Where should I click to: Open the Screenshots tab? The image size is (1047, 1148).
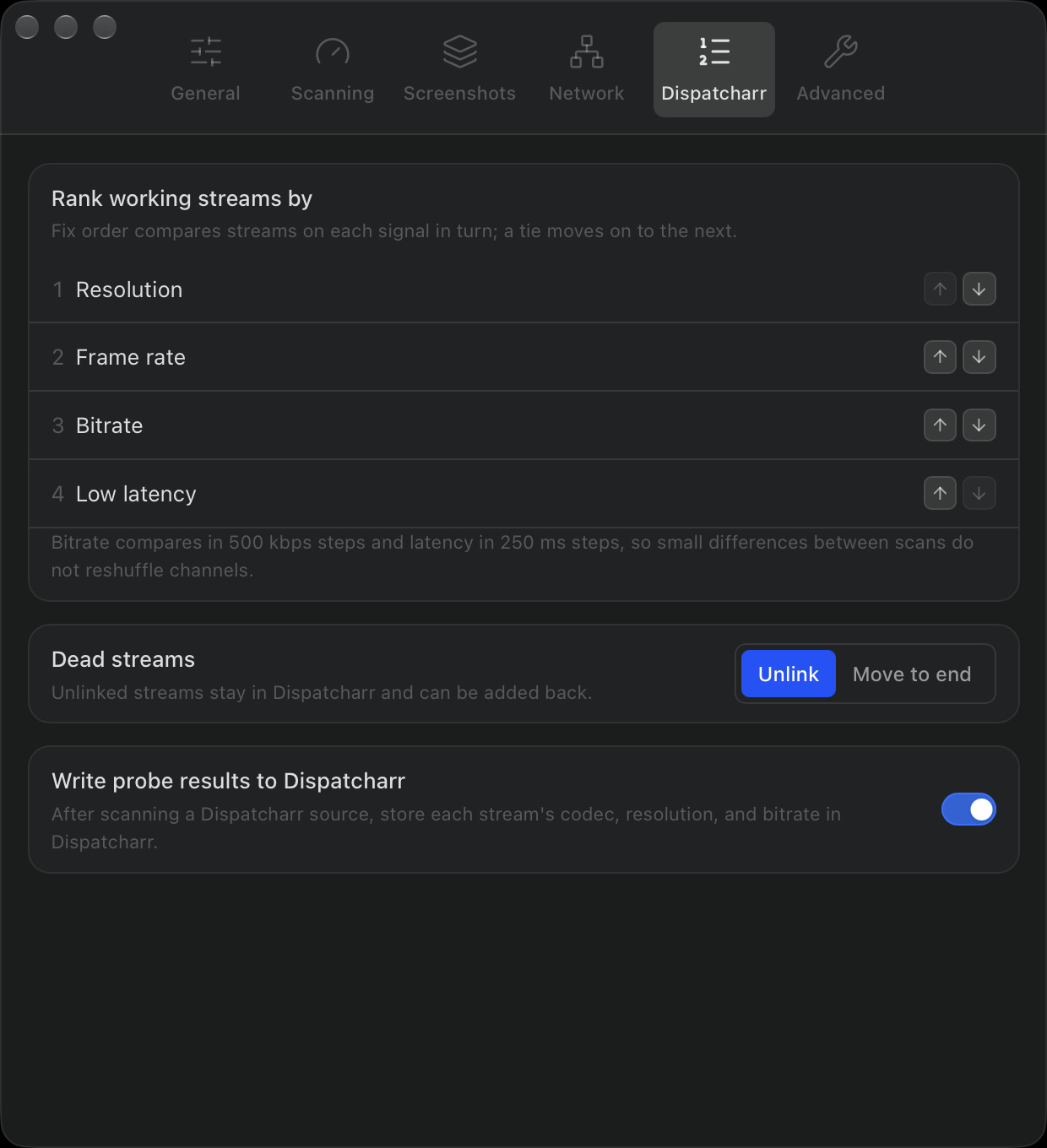[x=459, y=69]
